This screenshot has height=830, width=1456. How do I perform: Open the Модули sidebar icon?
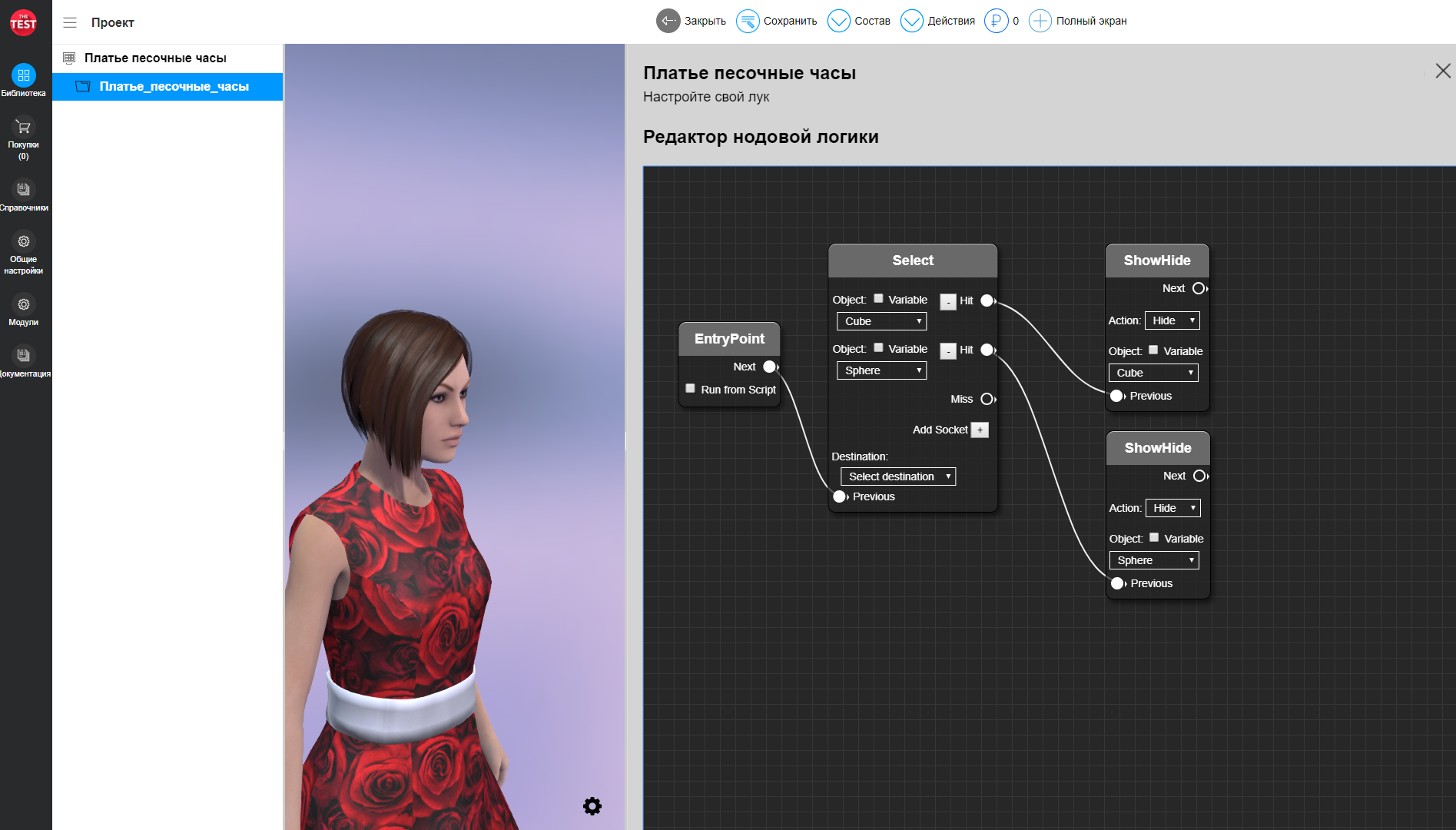23,305
